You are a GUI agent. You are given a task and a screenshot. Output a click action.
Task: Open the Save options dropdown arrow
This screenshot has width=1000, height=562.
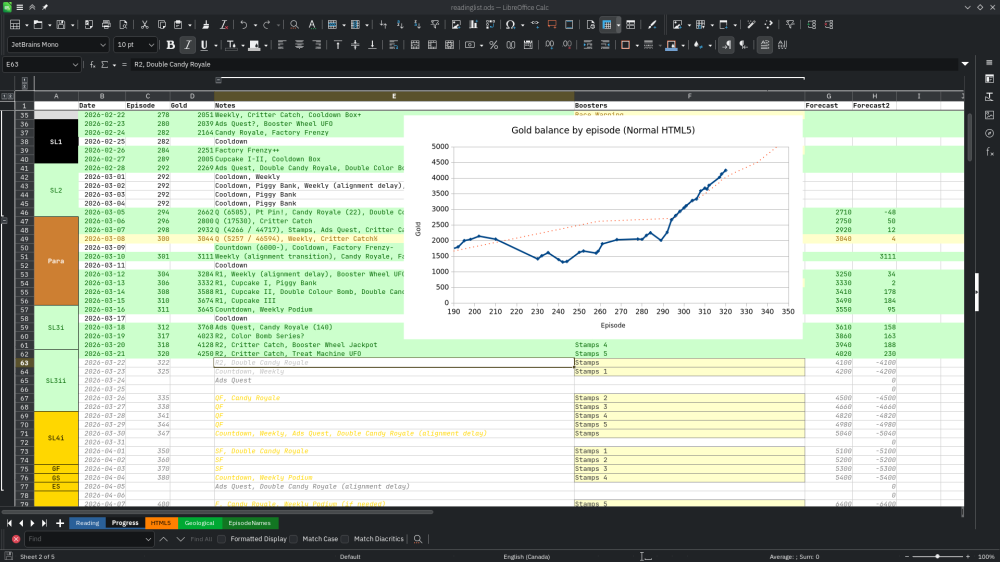click(72, 25)
